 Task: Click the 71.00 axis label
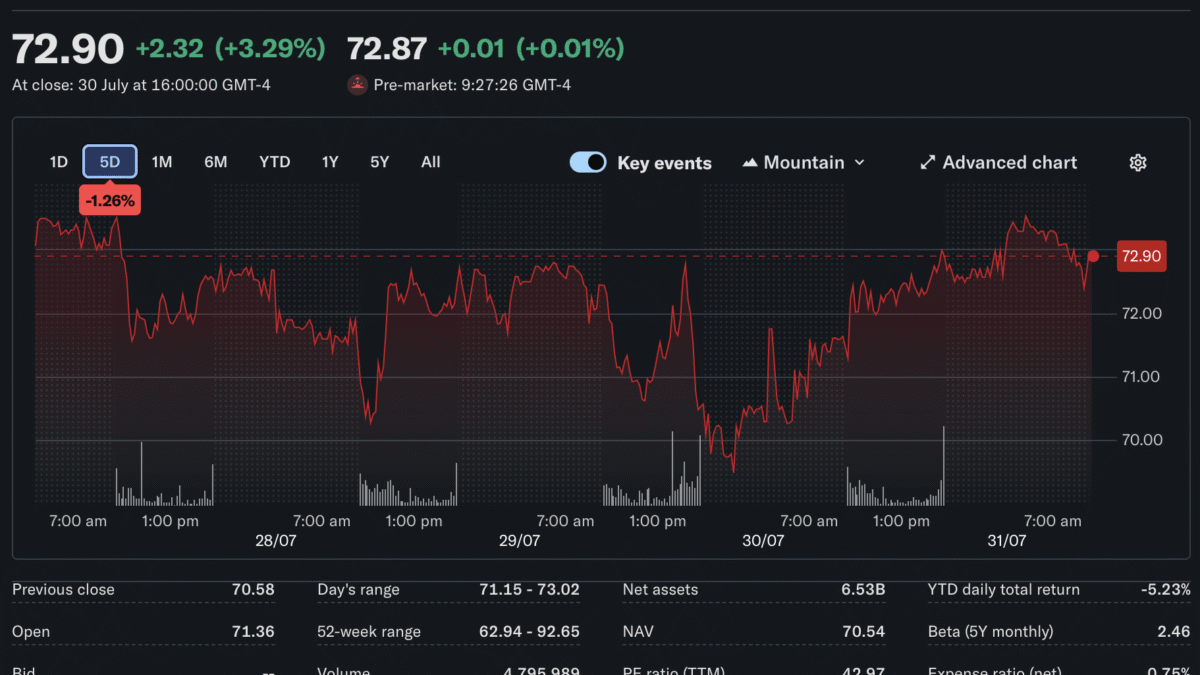click(x=1141, y=377)
